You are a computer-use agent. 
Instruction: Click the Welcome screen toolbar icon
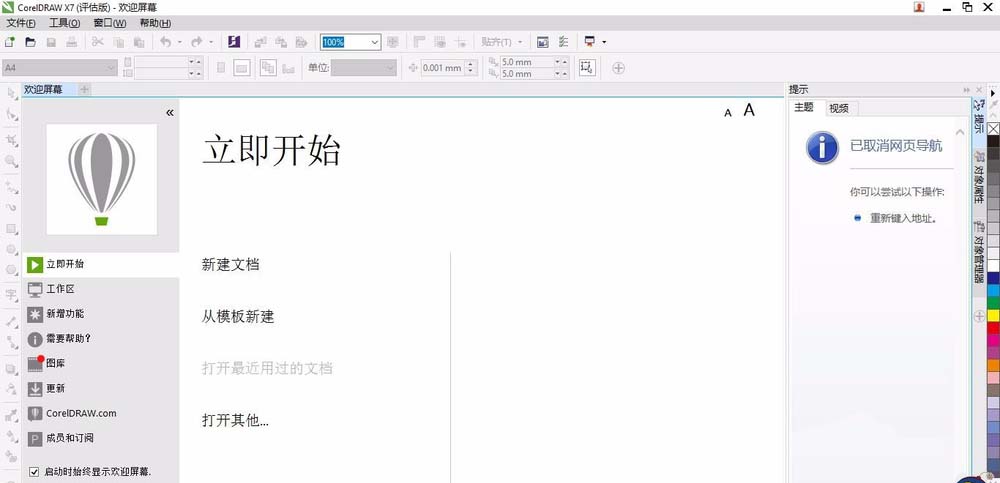pyautogui.click(x=543, y=42)
